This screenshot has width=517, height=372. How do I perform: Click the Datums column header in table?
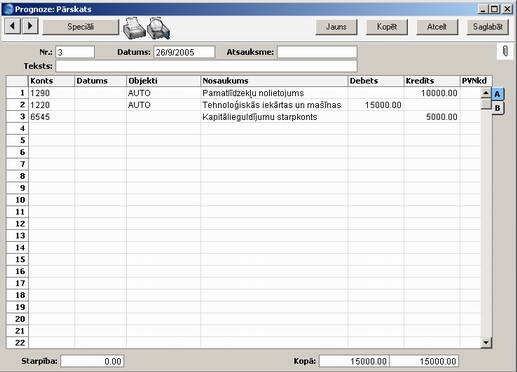point(100,81)
